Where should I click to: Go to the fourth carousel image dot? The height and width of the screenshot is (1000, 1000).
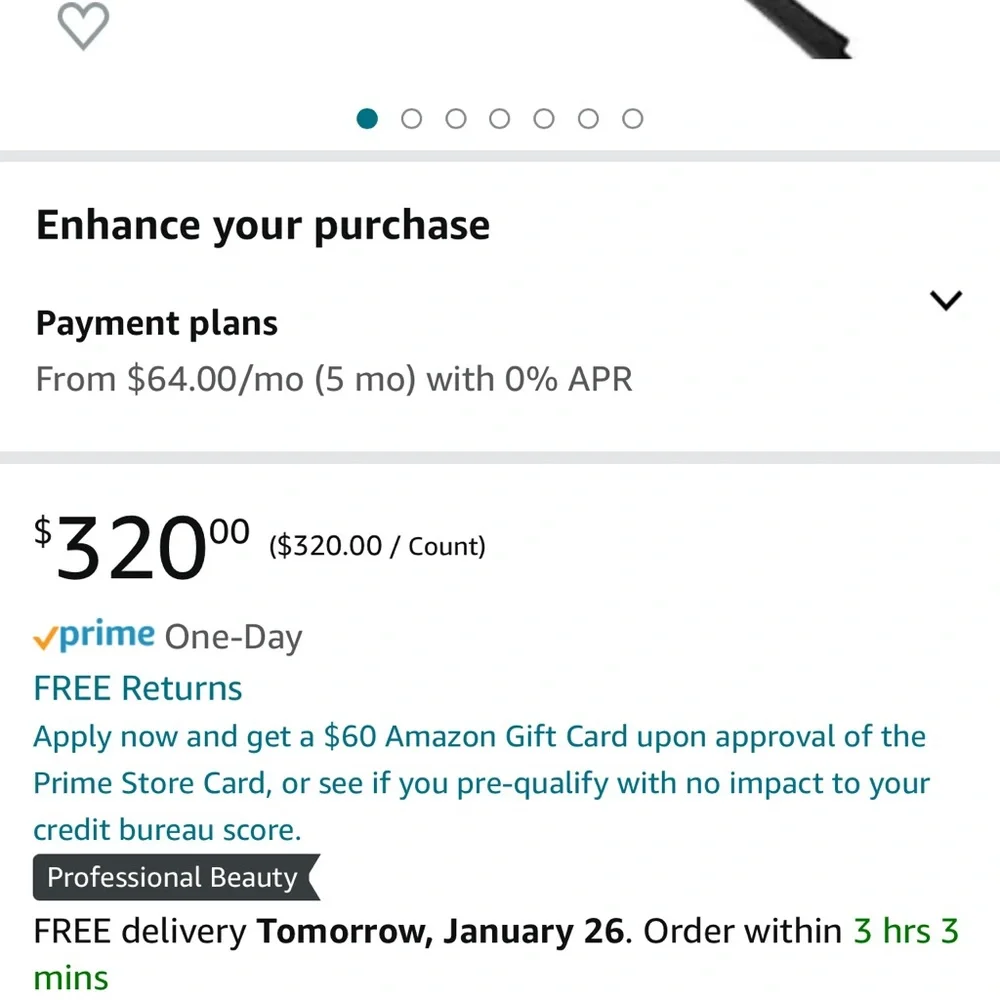pyautogui.click(x=500, y=119)
